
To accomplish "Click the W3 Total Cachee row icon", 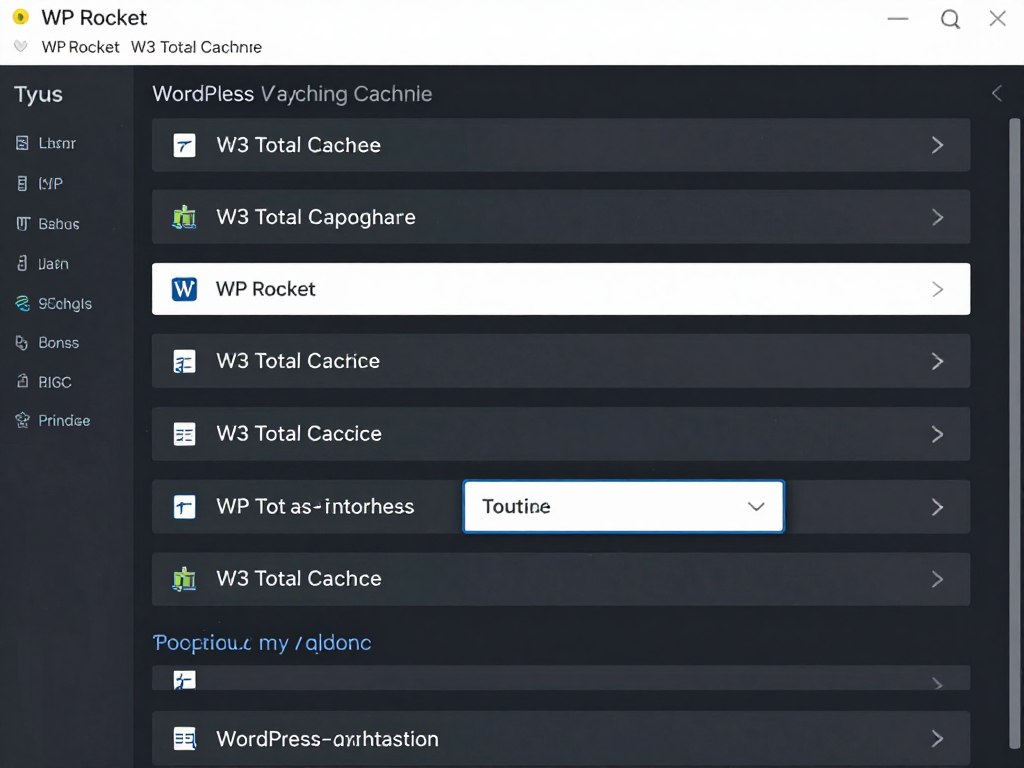I will [x=184, y=145].
